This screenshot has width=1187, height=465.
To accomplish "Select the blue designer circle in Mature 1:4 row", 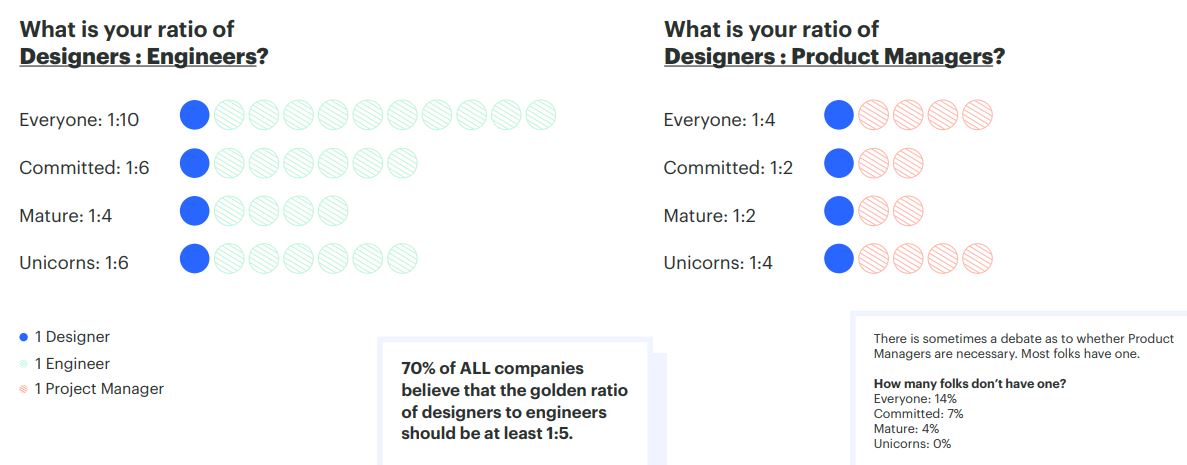I will point(195,211).
